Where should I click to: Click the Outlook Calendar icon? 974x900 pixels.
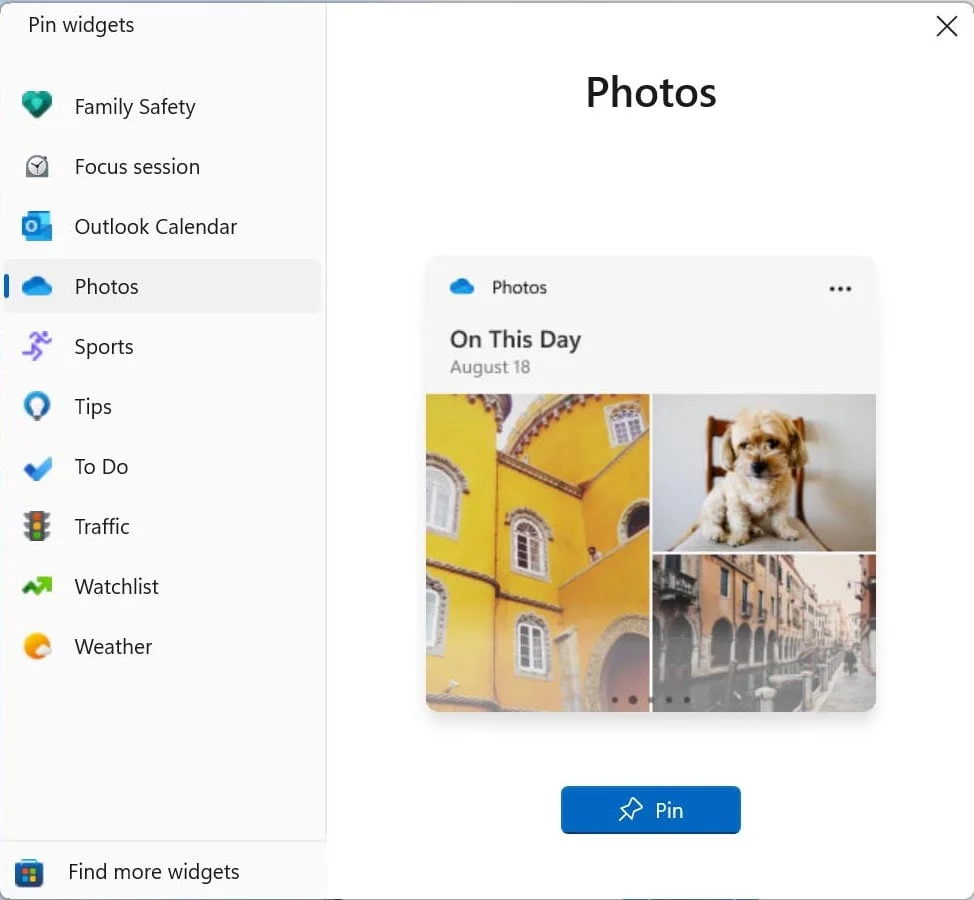pos(37,226)
